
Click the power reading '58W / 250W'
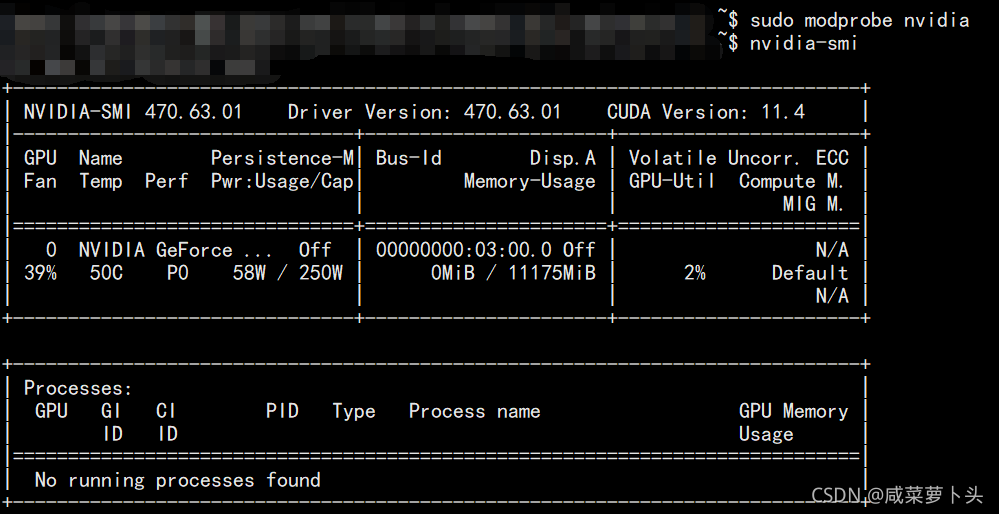coord(287,273)
